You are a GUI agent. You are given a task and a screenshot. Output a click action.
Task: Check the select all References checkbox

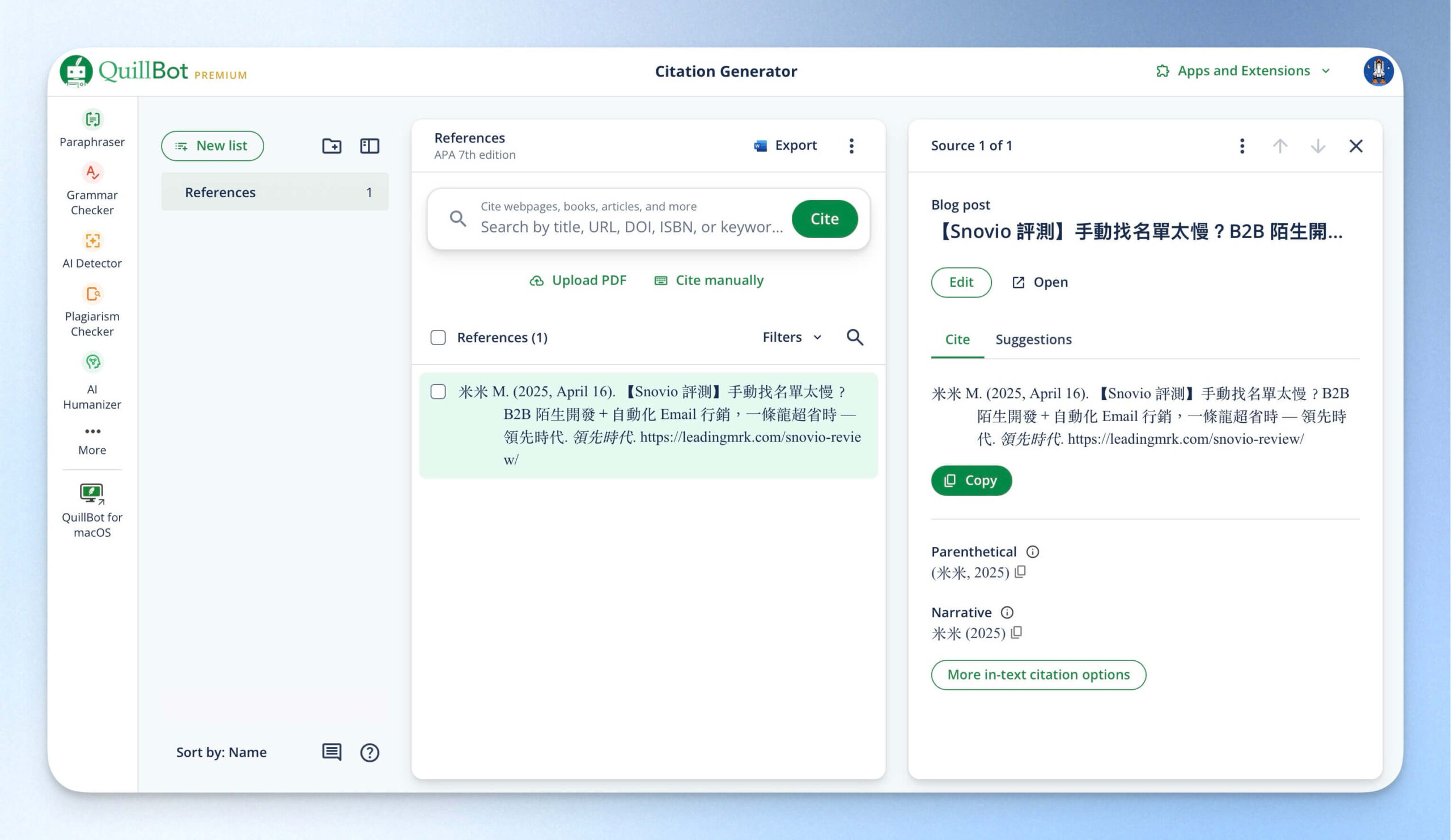438,337
